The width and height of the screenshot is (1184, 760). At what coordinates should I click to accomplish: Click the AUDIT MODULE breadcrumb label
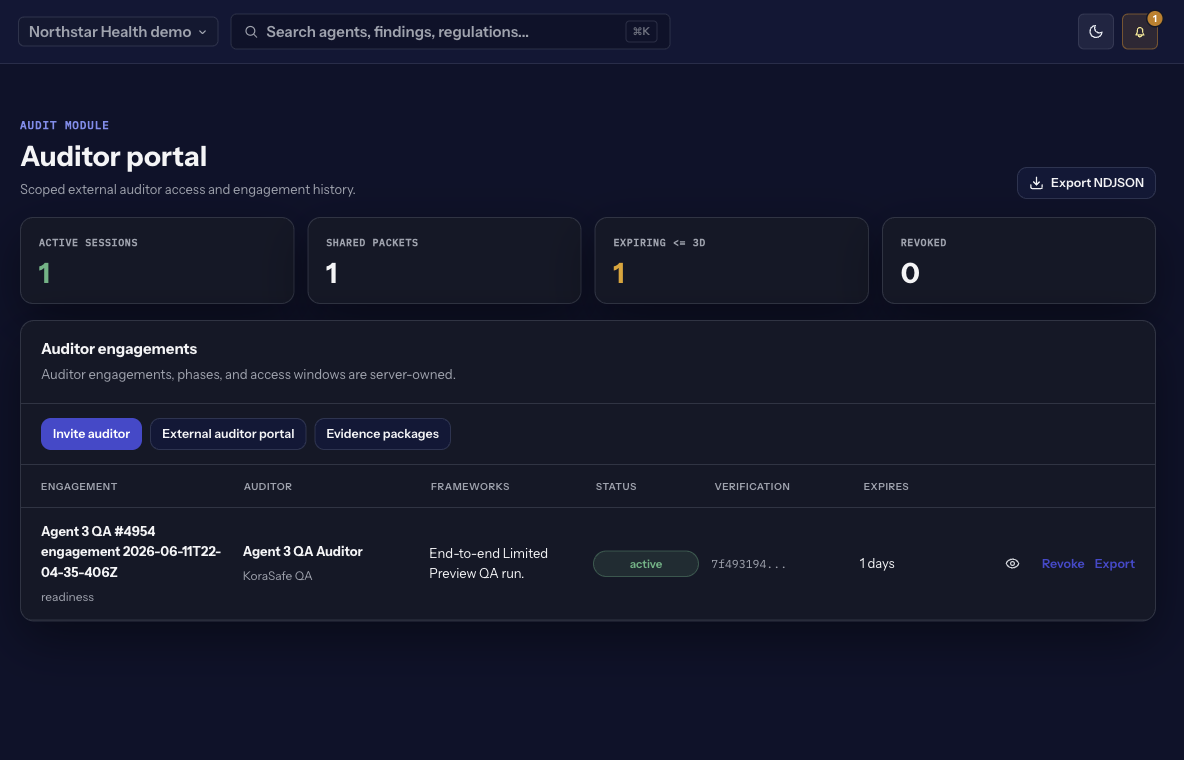point(64,125)
